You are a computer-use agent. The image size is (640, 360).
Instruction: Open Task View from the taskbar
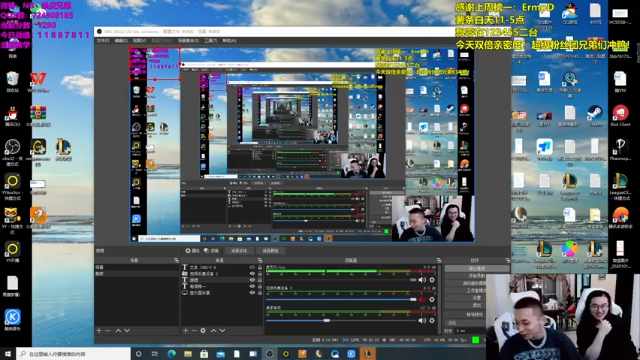click(x=155, y=353)
